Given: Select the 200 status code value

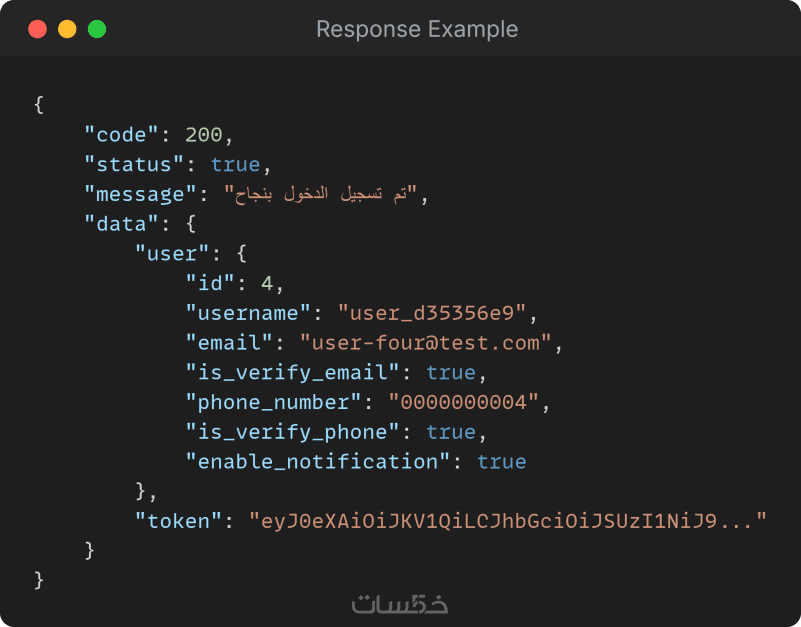Looking at the screenshot, I should [204, 134].
